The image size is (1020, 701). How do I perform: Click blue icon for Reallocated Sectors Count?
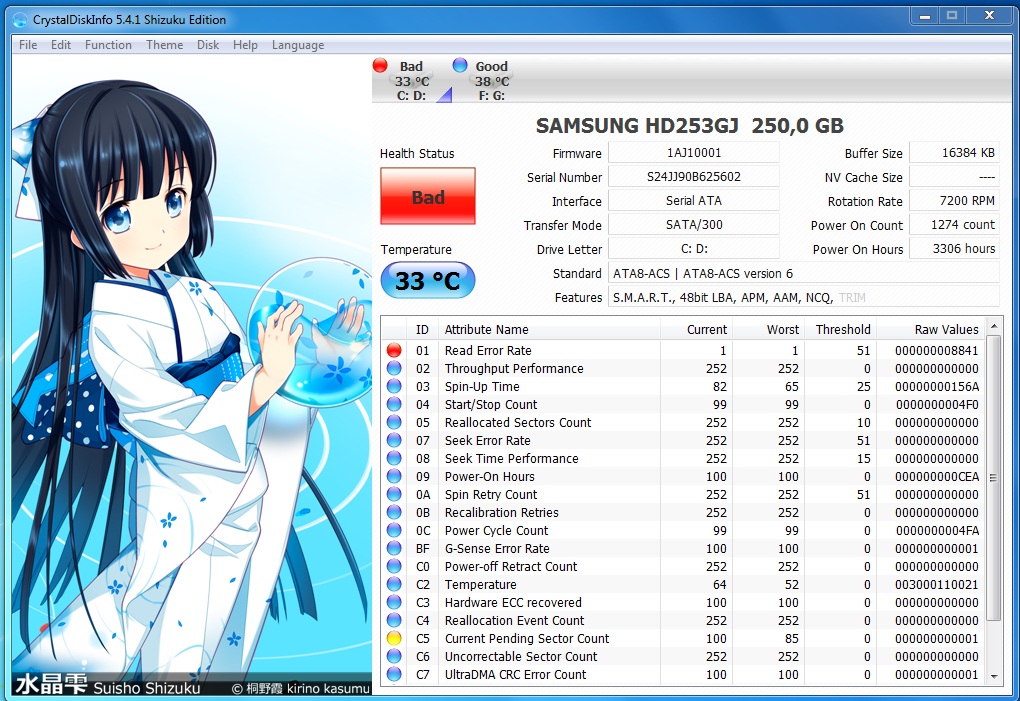click(x=394, y=423)
